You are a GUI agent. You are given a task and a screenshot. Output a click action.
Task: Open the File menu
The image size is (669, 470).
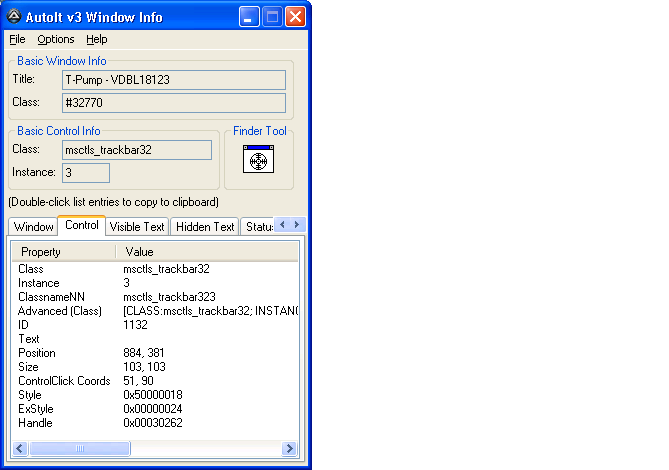click(x=17, y=39)
